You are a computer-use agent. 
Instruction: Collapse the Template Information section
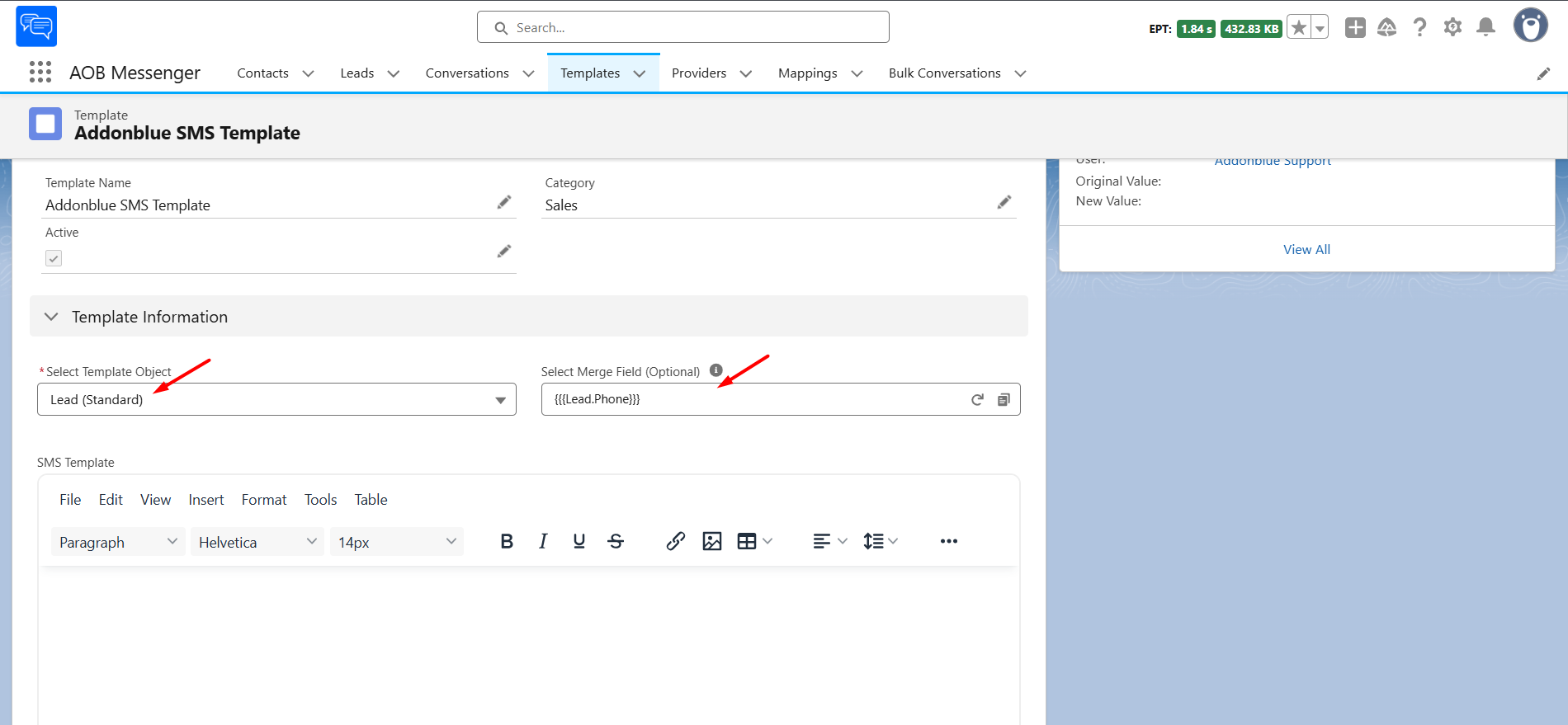[x=51, y=317]
